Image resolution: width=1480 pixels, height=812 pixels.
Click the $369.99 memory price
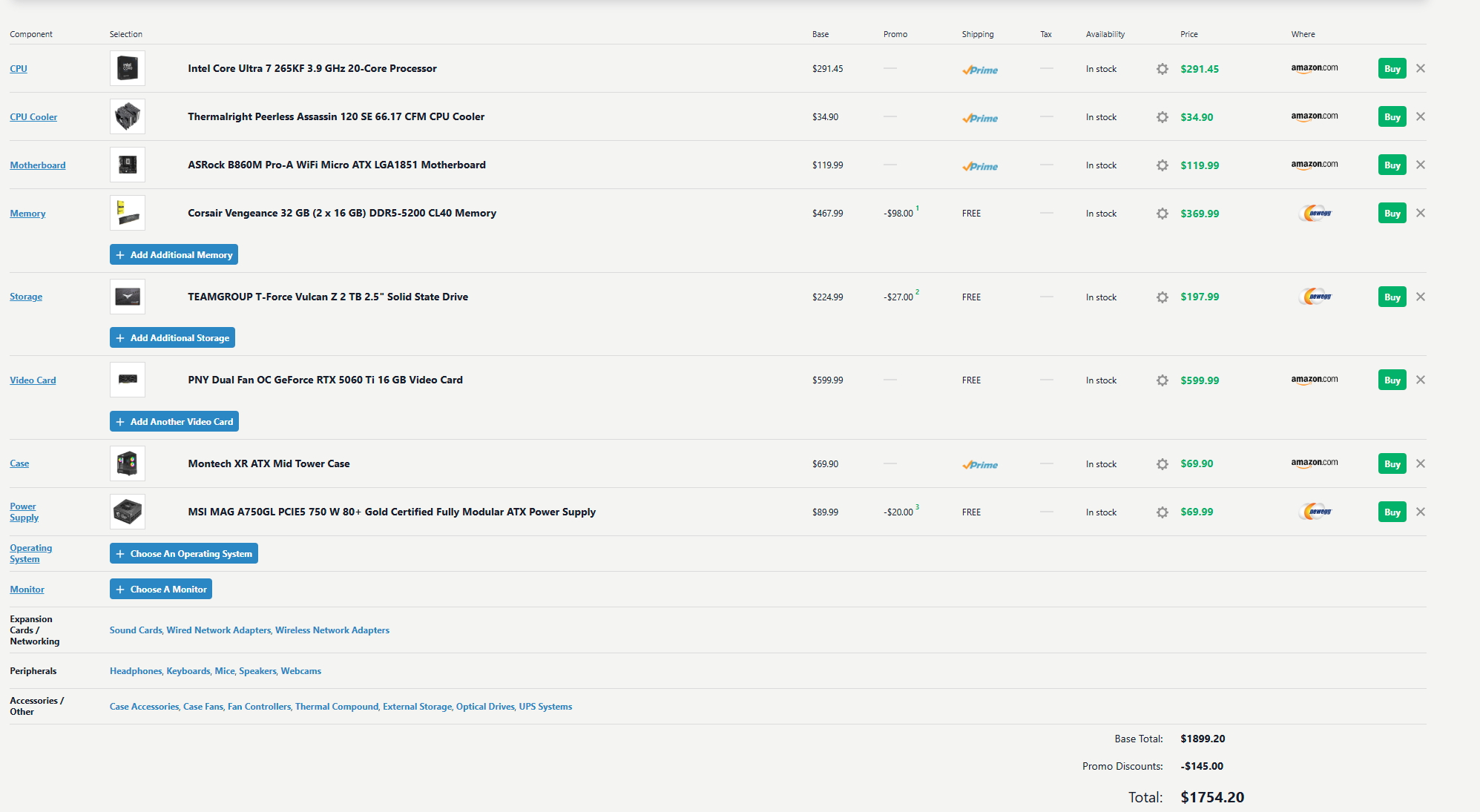pyautogui.click(x=1200, y=214)
